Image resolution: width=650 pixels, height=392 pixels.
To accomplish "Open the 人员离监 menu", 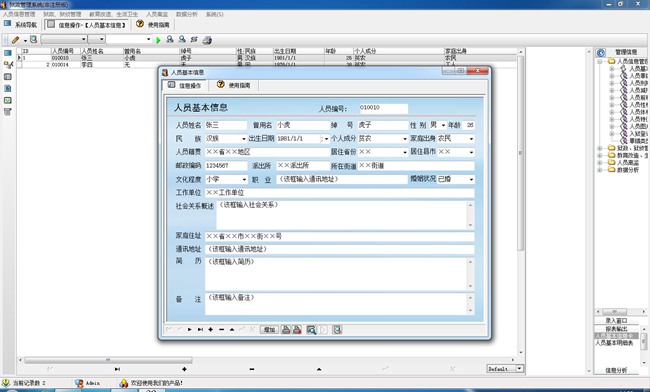I will coord(157,14).
